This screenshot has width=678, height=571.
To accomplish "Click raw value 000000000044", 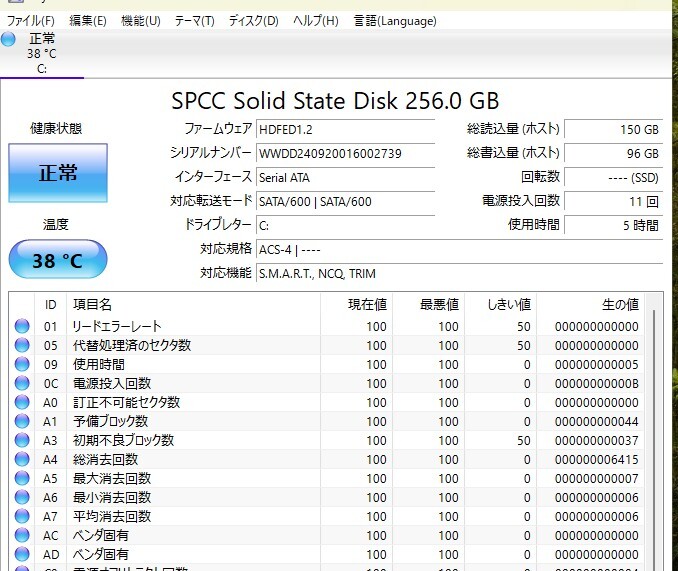I will (597, 421).
